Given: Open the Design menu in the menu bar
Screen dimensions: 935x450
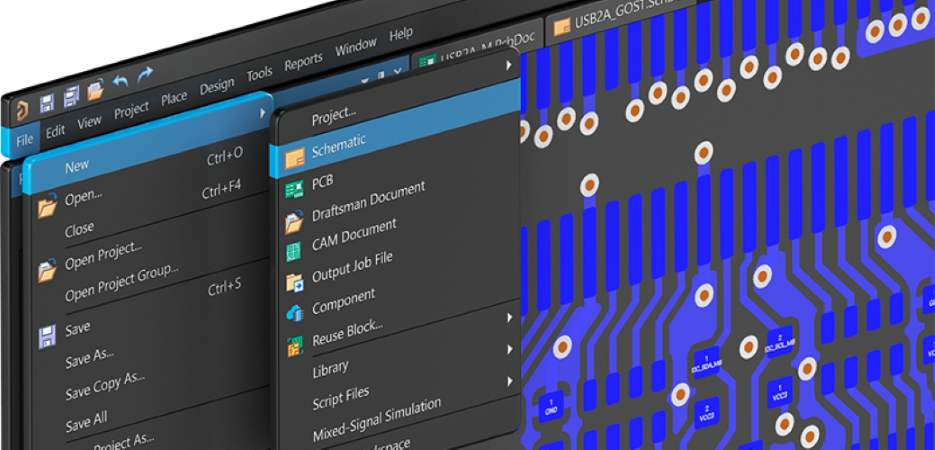Looking at the screenshot, I should coord(216,87).
